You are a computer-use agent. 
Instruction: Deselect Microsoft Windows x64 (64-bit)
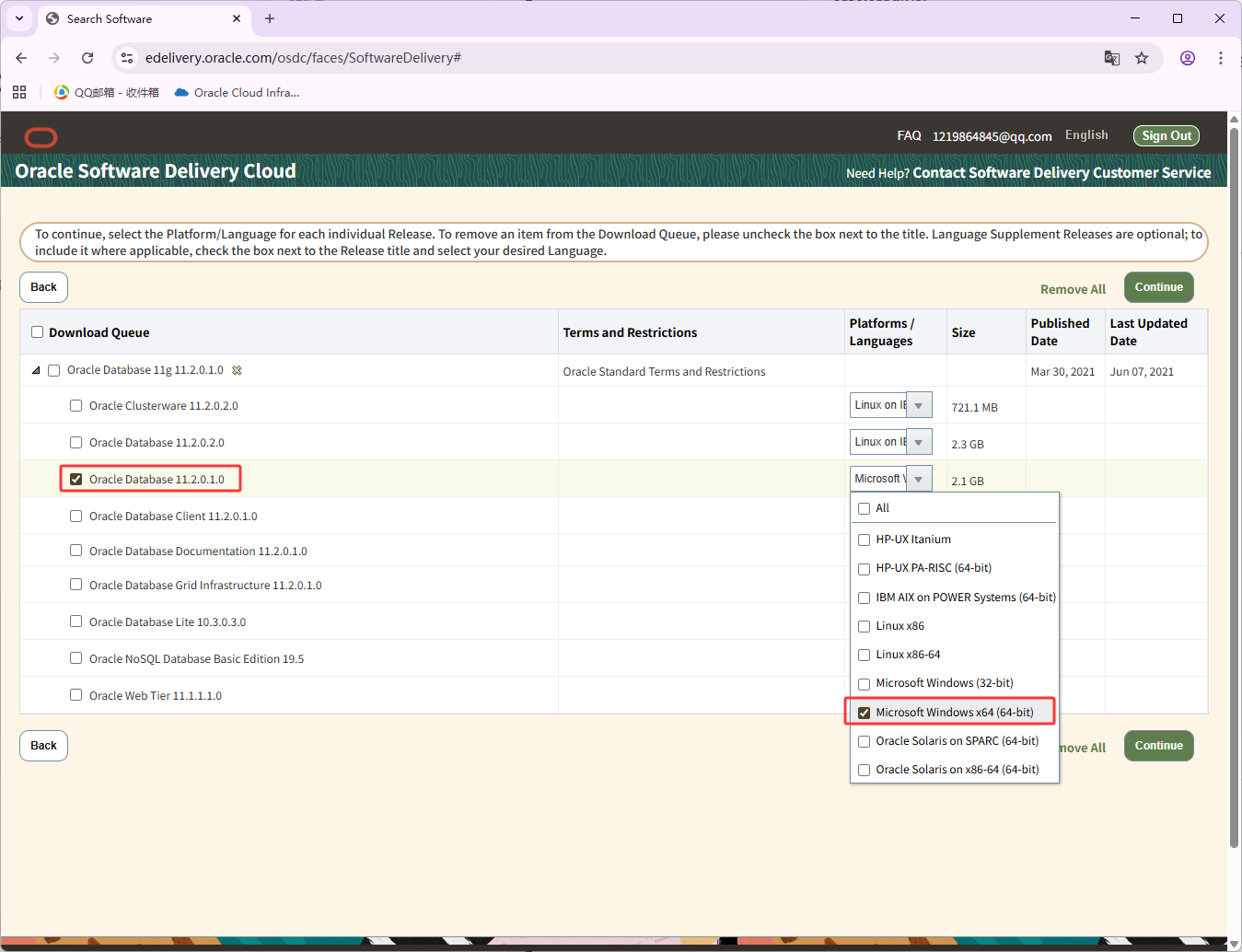(x=865, y=713)
